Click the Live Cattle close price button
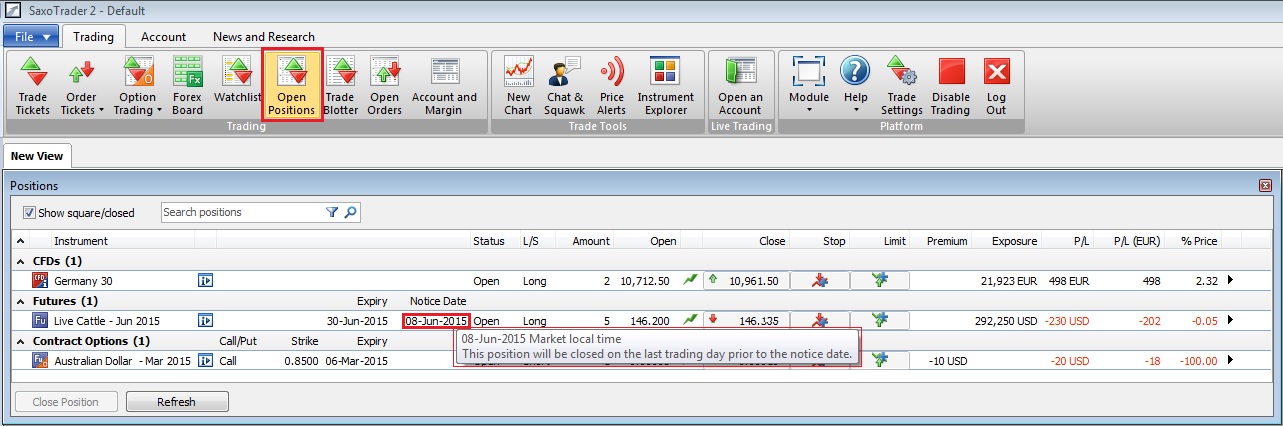 coord(745,321)
